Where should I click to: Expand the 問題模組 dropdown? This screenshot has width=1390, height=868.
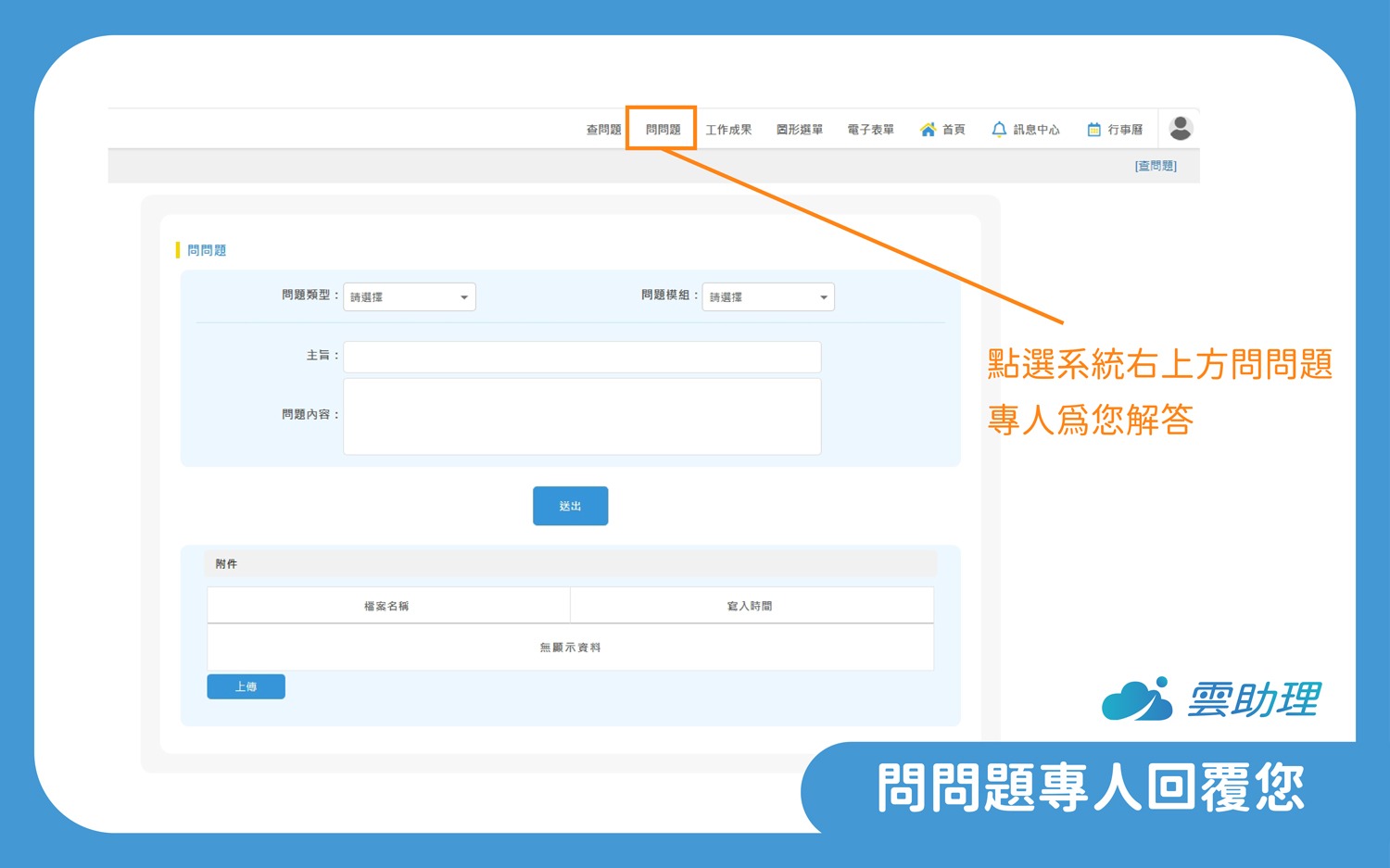click(768, 297)
